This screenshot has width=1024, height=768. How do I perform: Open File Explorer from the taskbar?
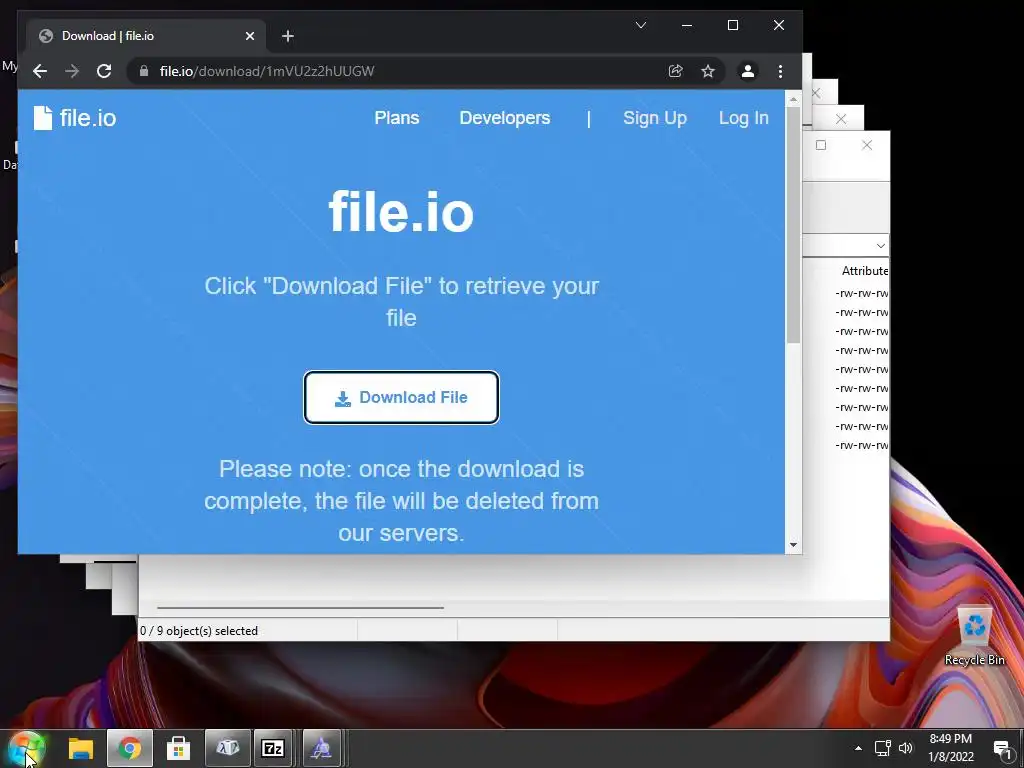click(x=81, y=748)
